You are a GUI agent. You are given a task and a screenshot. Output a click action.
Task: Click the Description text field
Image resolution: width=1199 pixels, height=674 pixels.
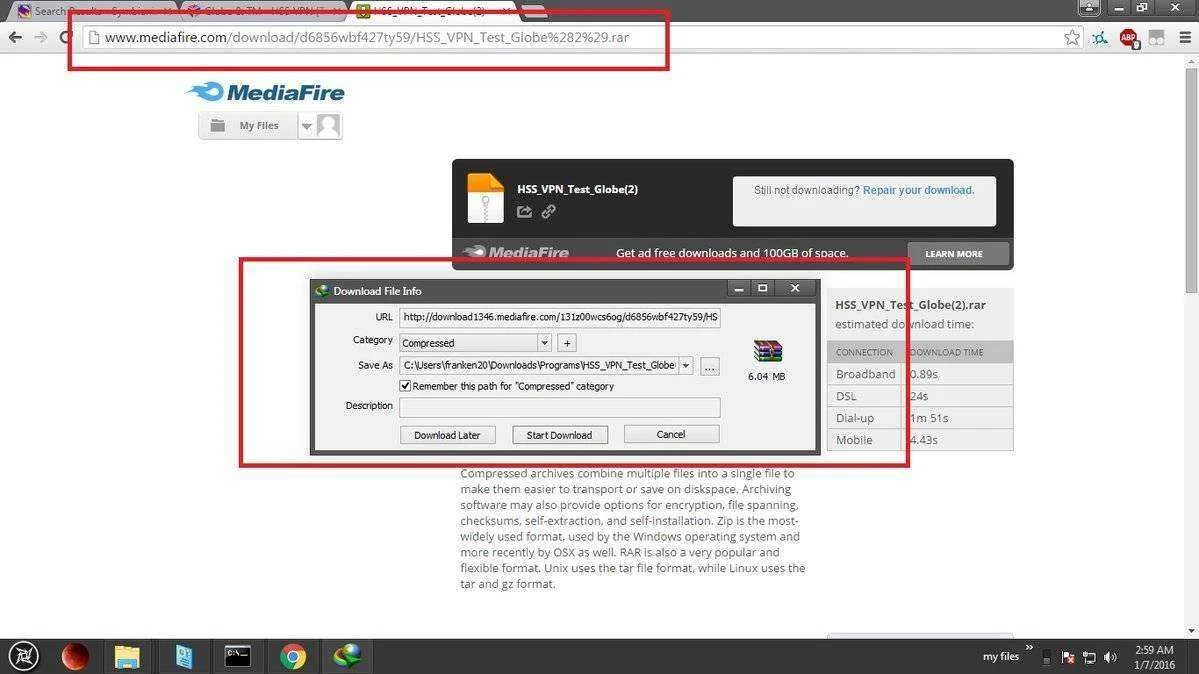click(560, 407)
